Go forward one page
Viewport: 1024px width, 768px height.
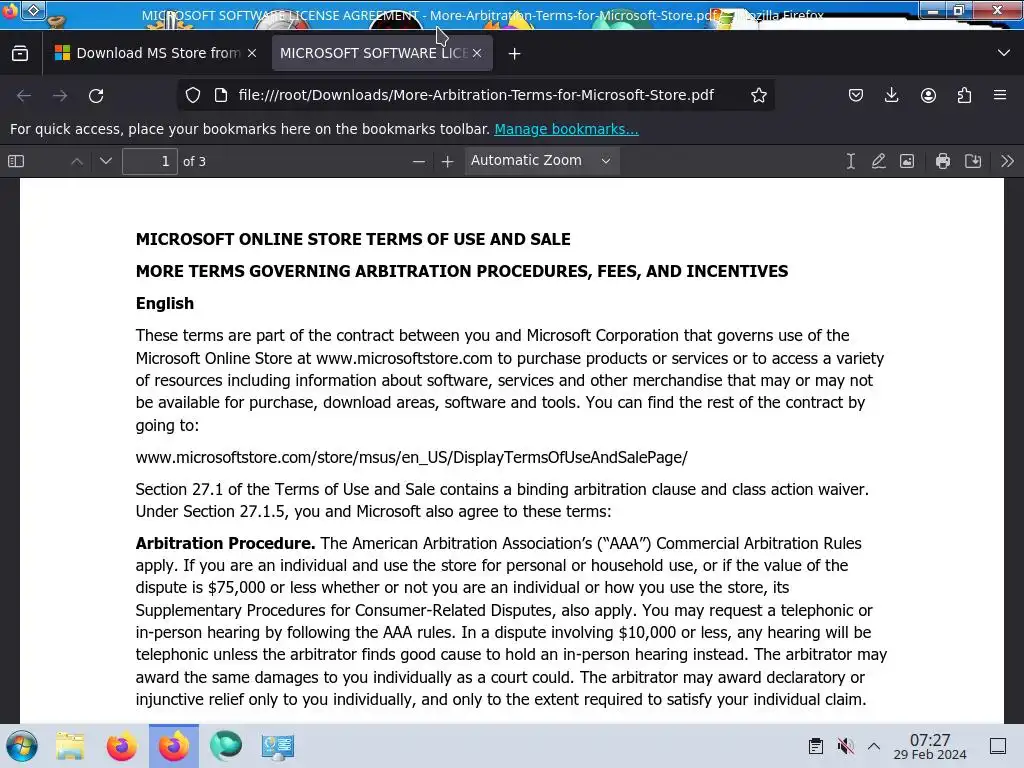60,96
